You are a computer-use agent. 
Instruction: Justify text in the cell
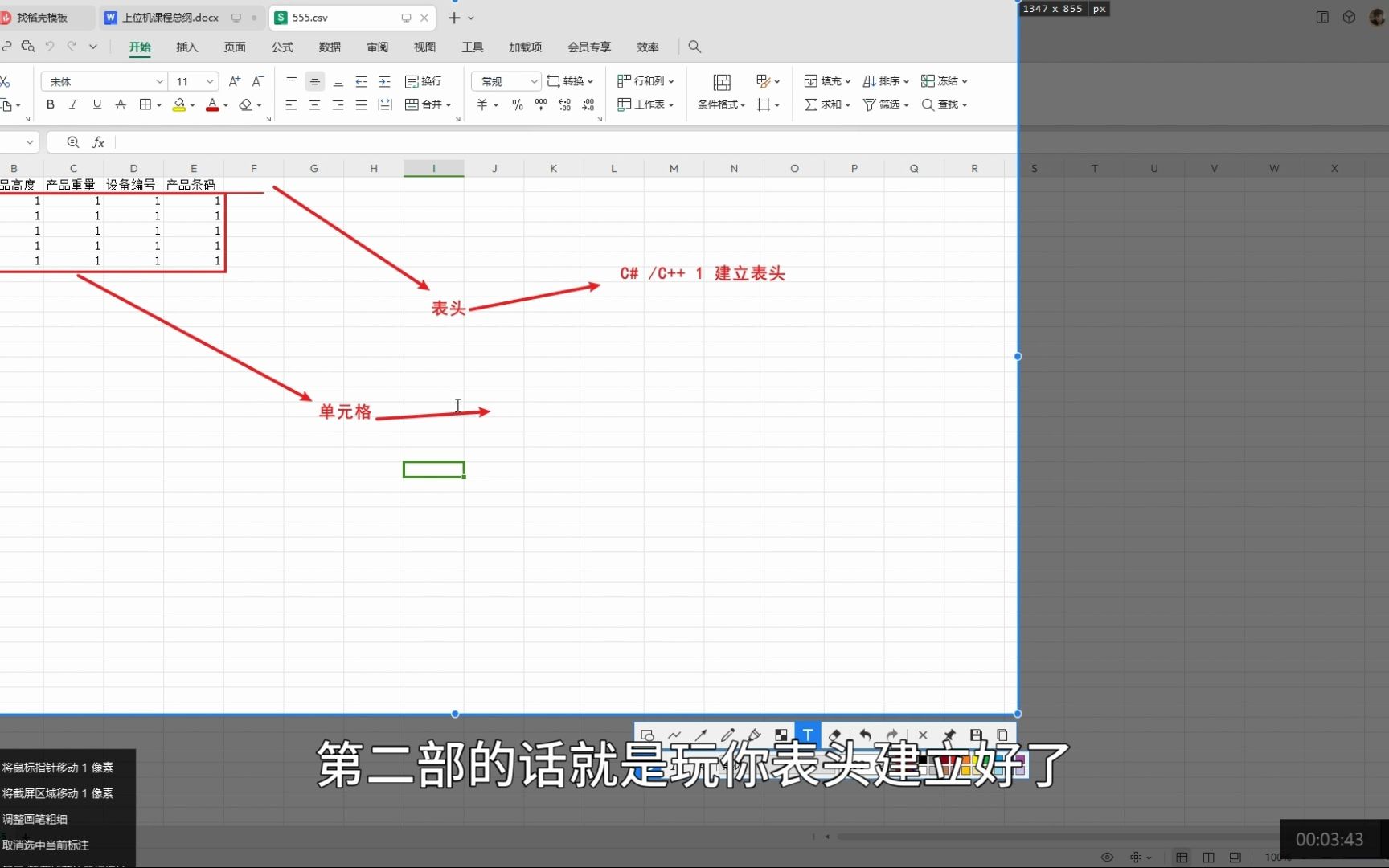pyautogui.click(x=361, y=104)
